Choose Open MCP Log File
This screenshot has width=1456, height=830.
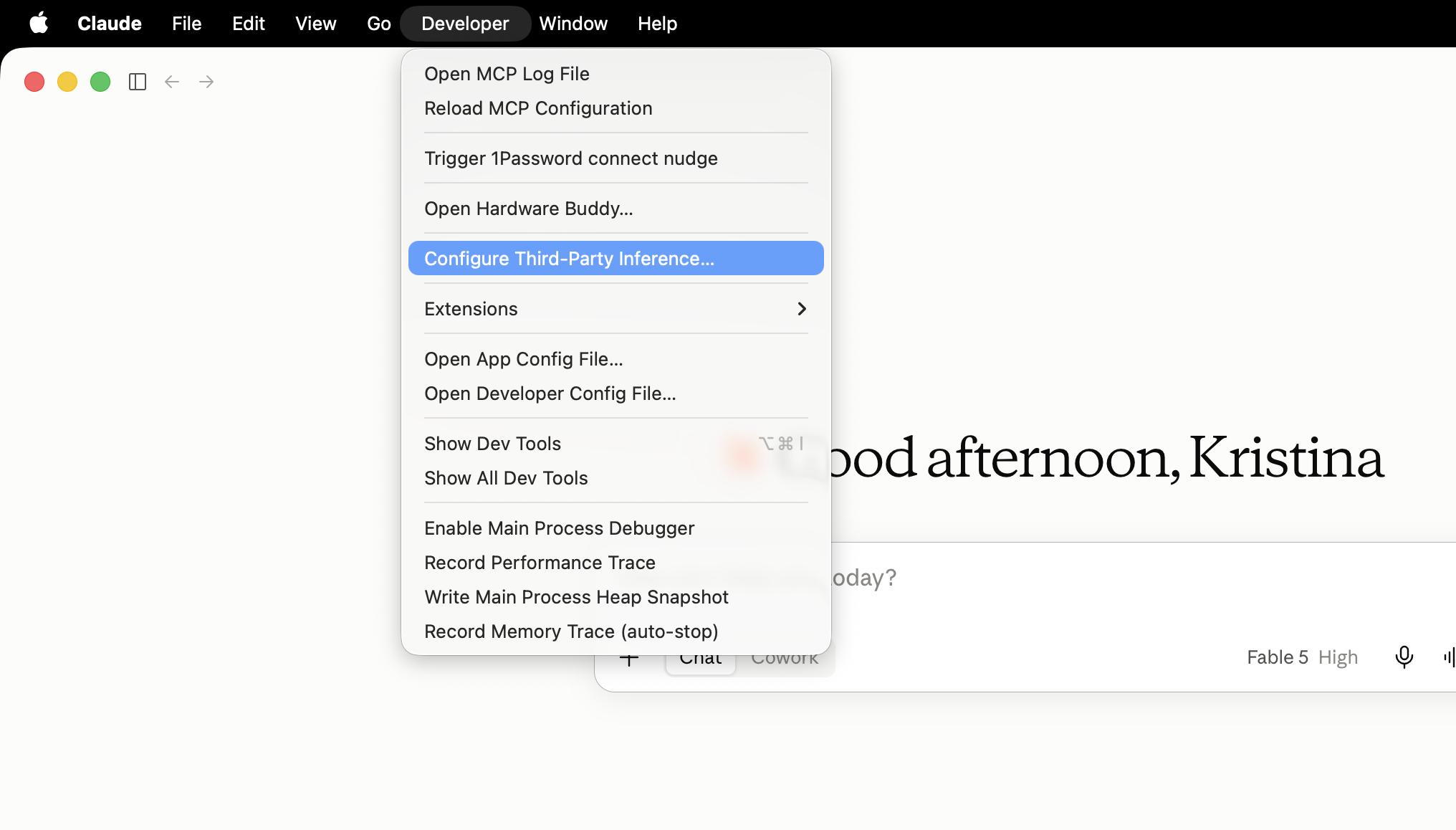tap(616, 74)
